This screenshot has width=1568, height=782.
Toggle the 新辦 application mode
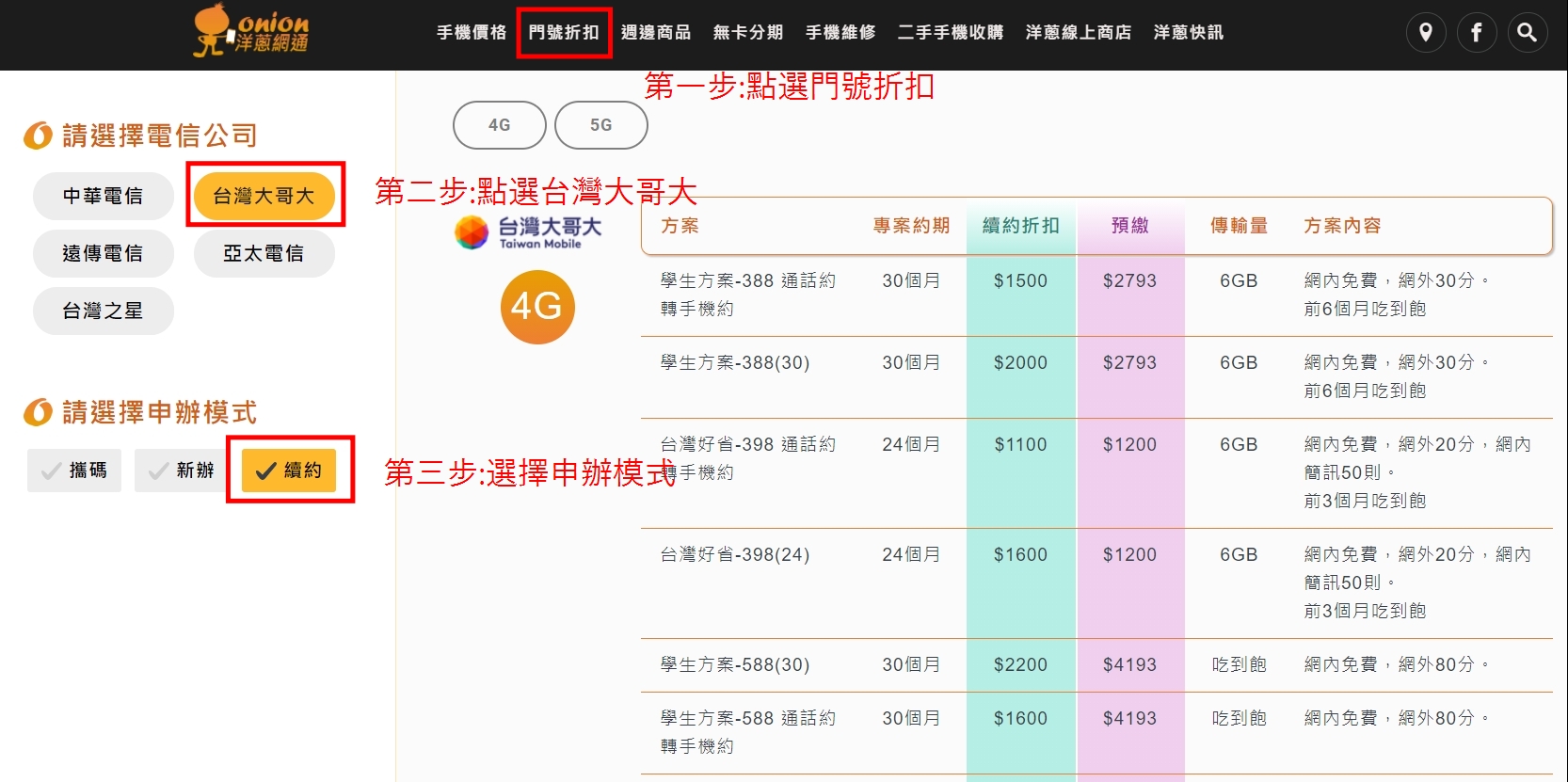(x=182, y=471)
